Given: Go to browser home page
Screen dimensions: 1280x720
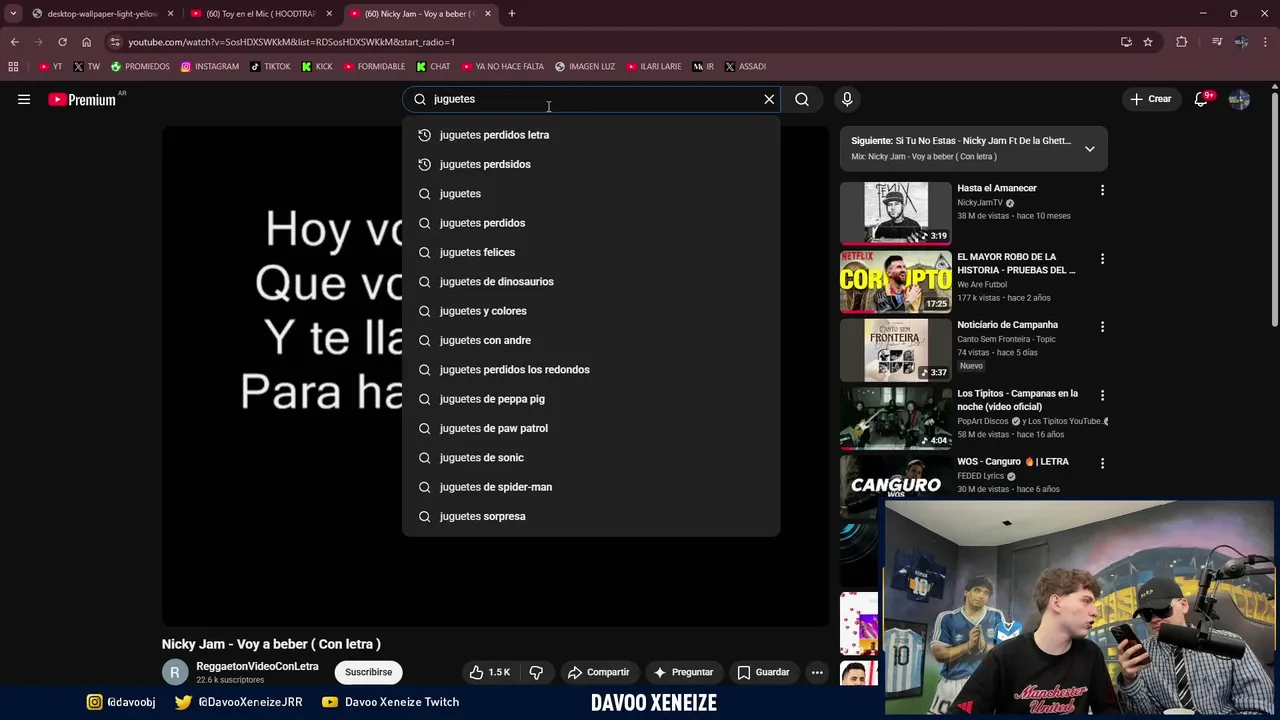Looking at the screenshot, I should [86, 42].
